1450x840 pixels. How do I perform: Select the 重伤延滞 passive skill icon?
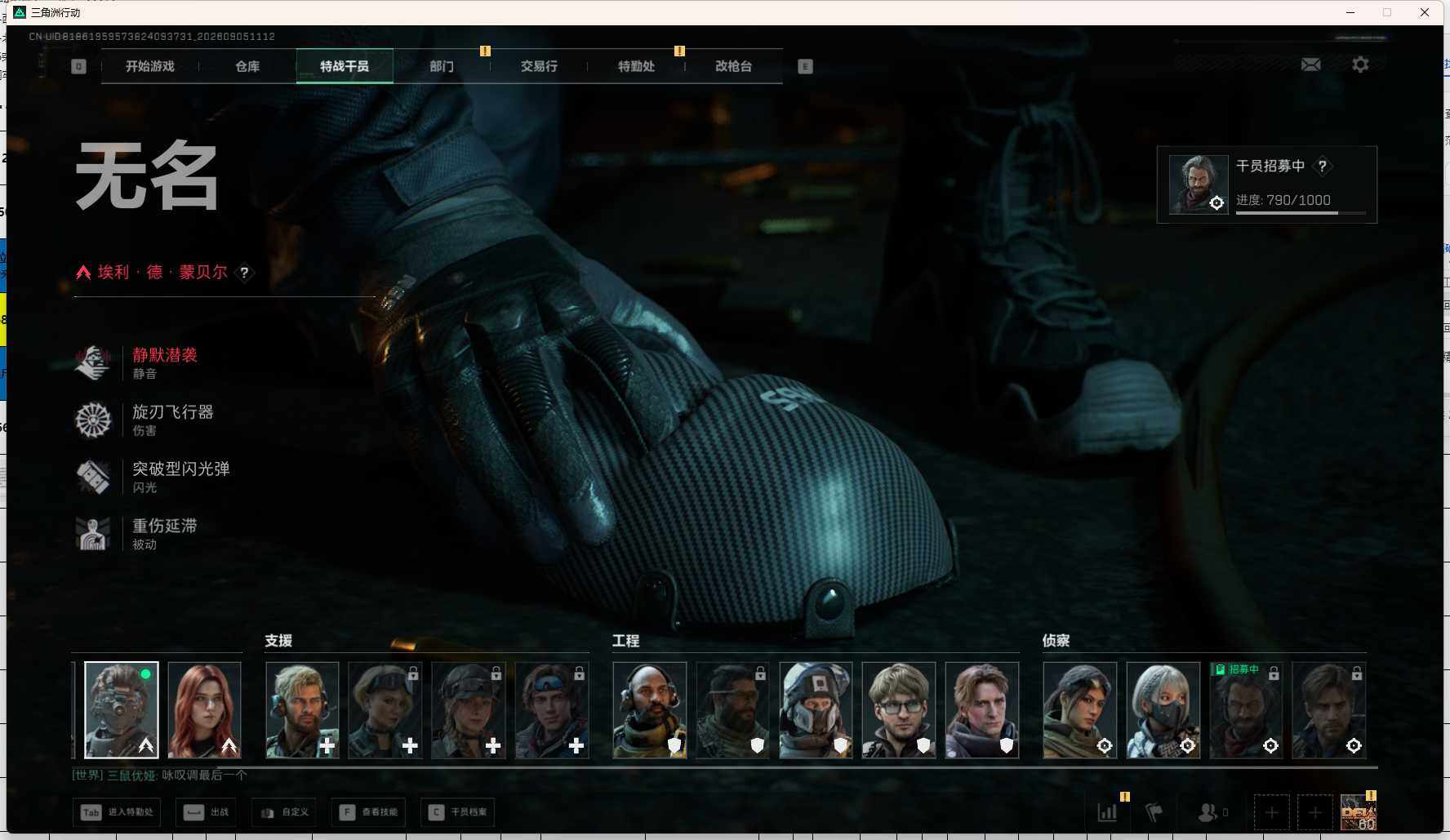pos(93,534)
